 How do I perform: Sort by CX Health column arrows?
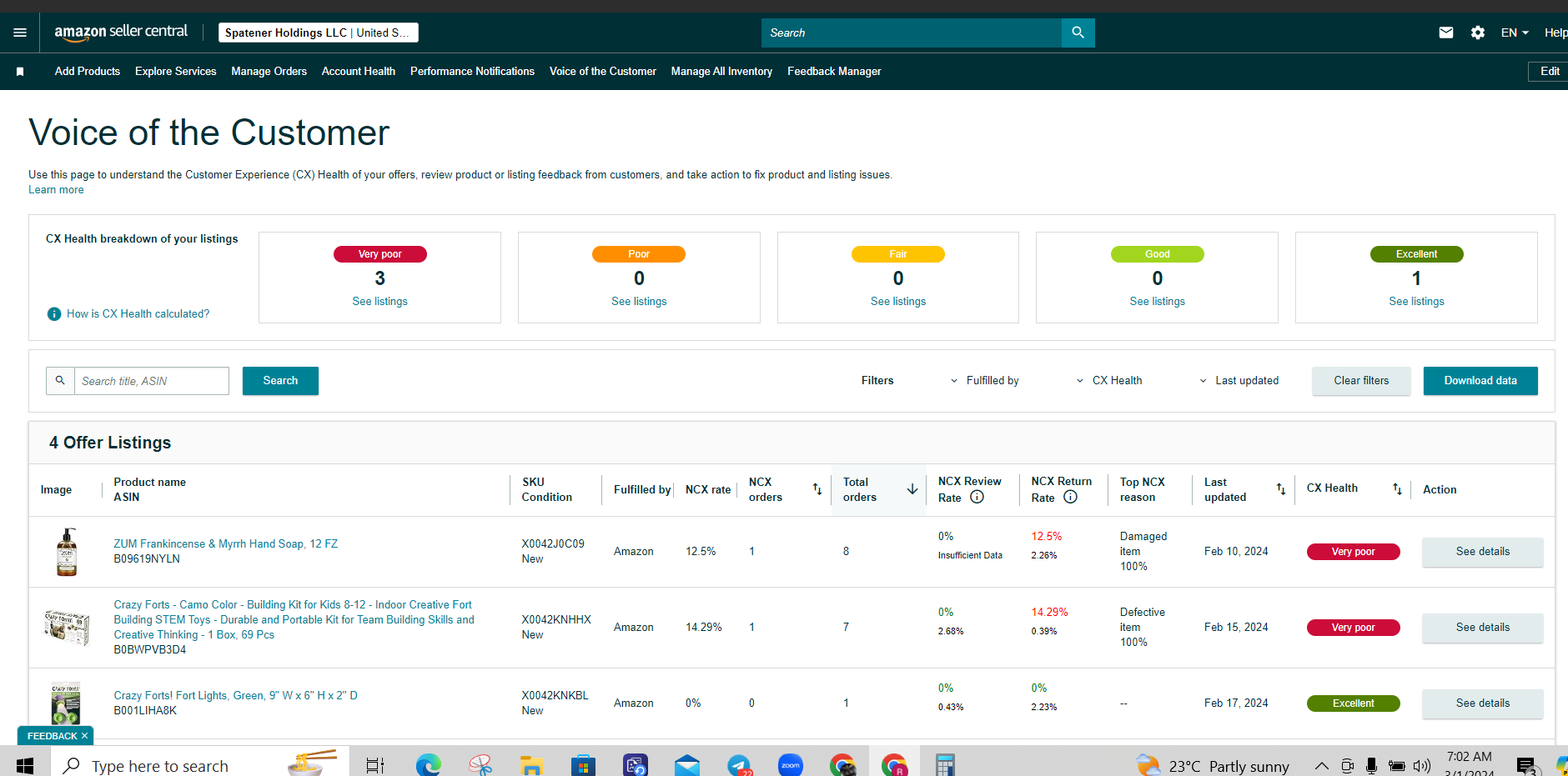(x=1398, y=489)
